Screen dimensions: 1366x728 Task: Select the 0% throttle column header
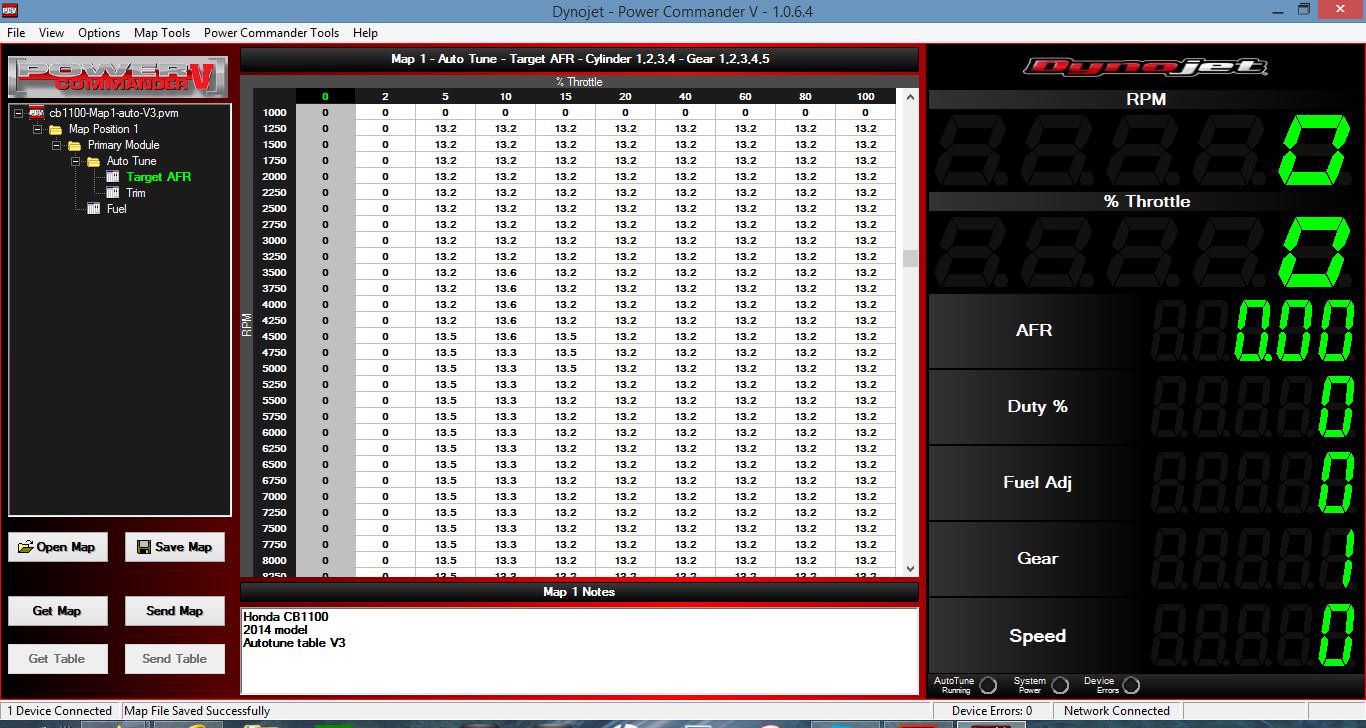pos(325,97)
